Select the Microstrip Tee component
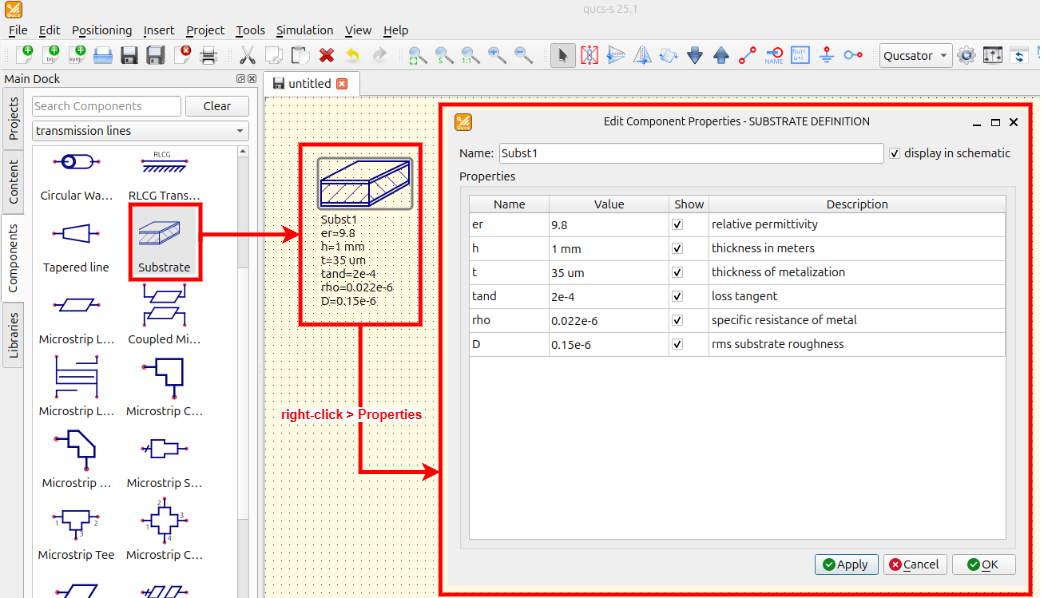 pos(76,534)
